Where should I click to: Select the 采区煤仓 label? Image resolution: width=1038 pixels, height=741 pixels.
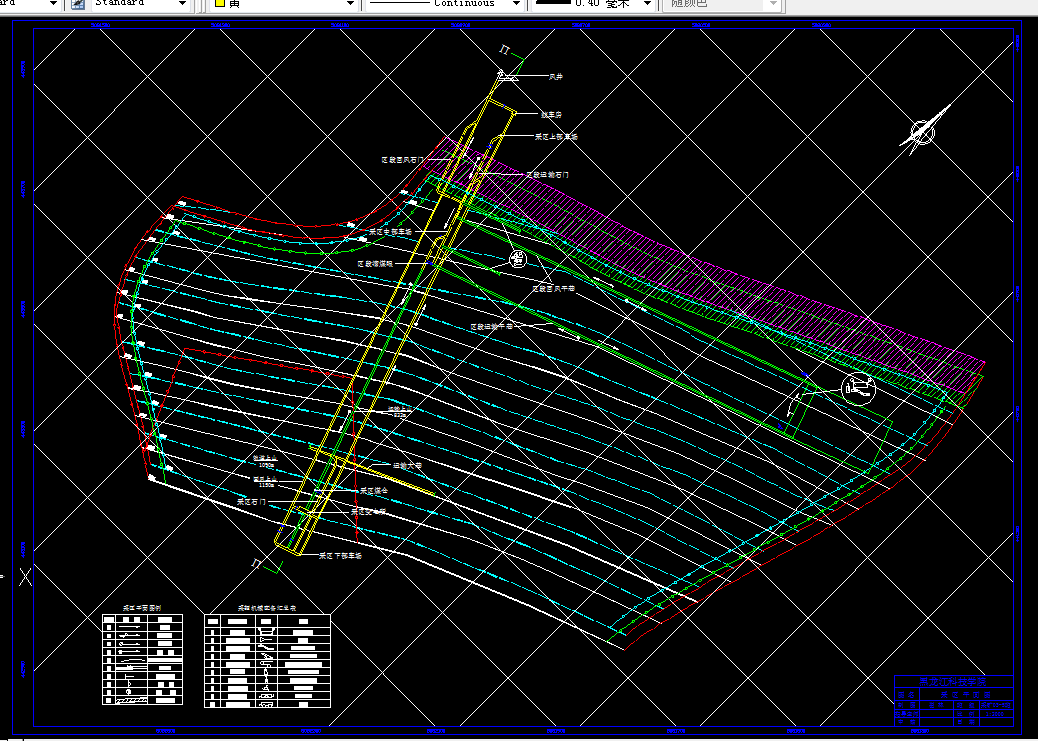pos(373,491)
